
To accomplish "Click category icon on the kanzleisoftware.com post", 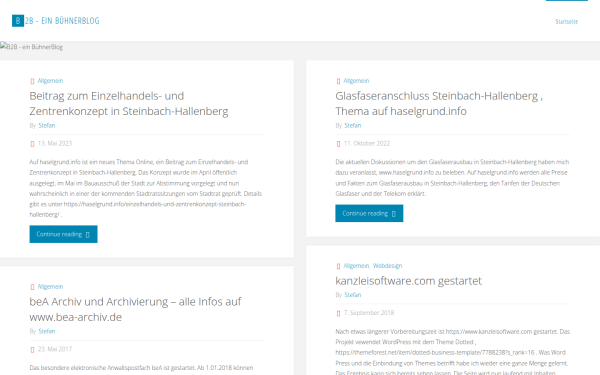I will pos(338,266).
